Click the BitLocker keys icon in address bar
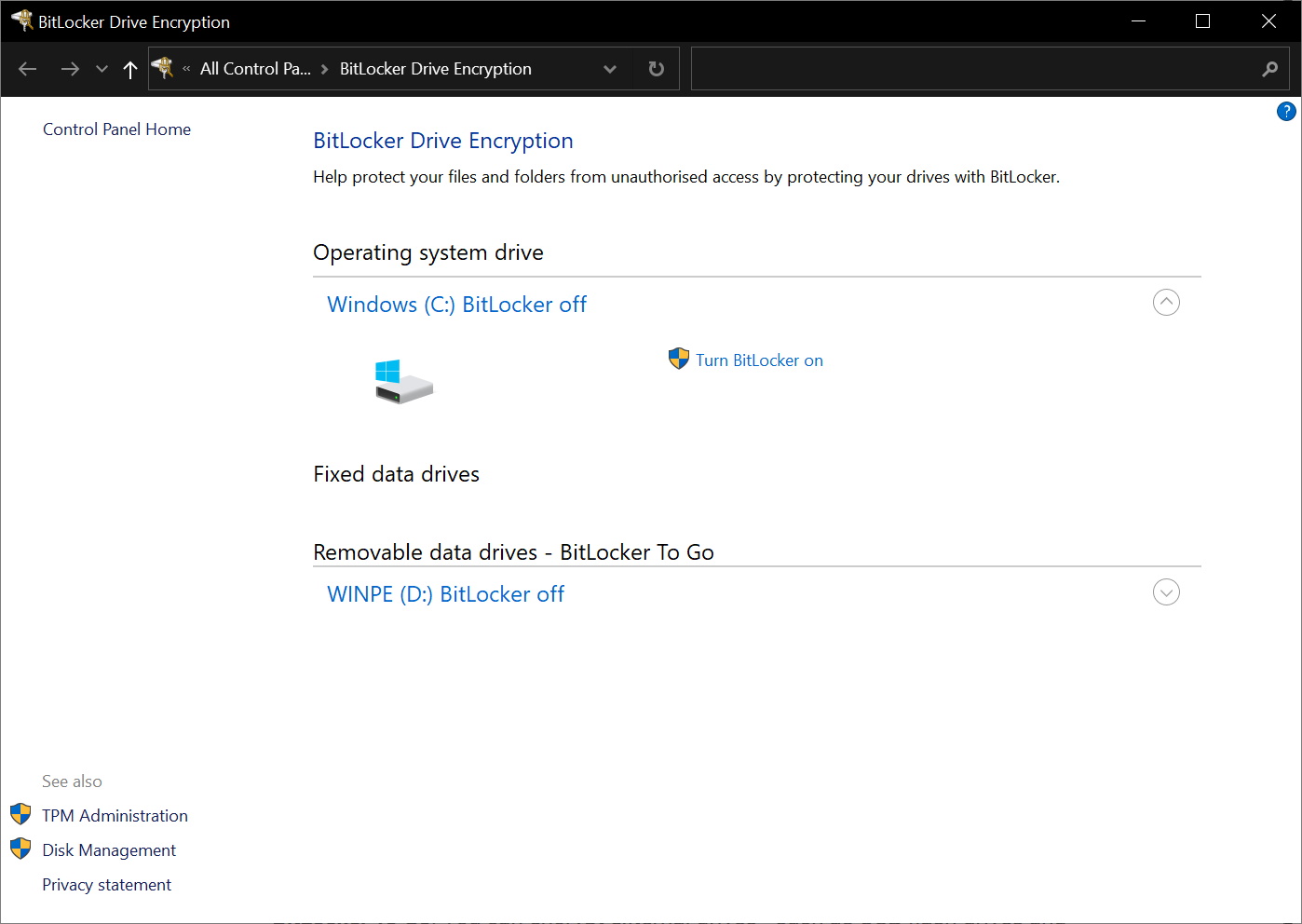This screenshot has width=1302, height=924. click(x=163, y=68)
